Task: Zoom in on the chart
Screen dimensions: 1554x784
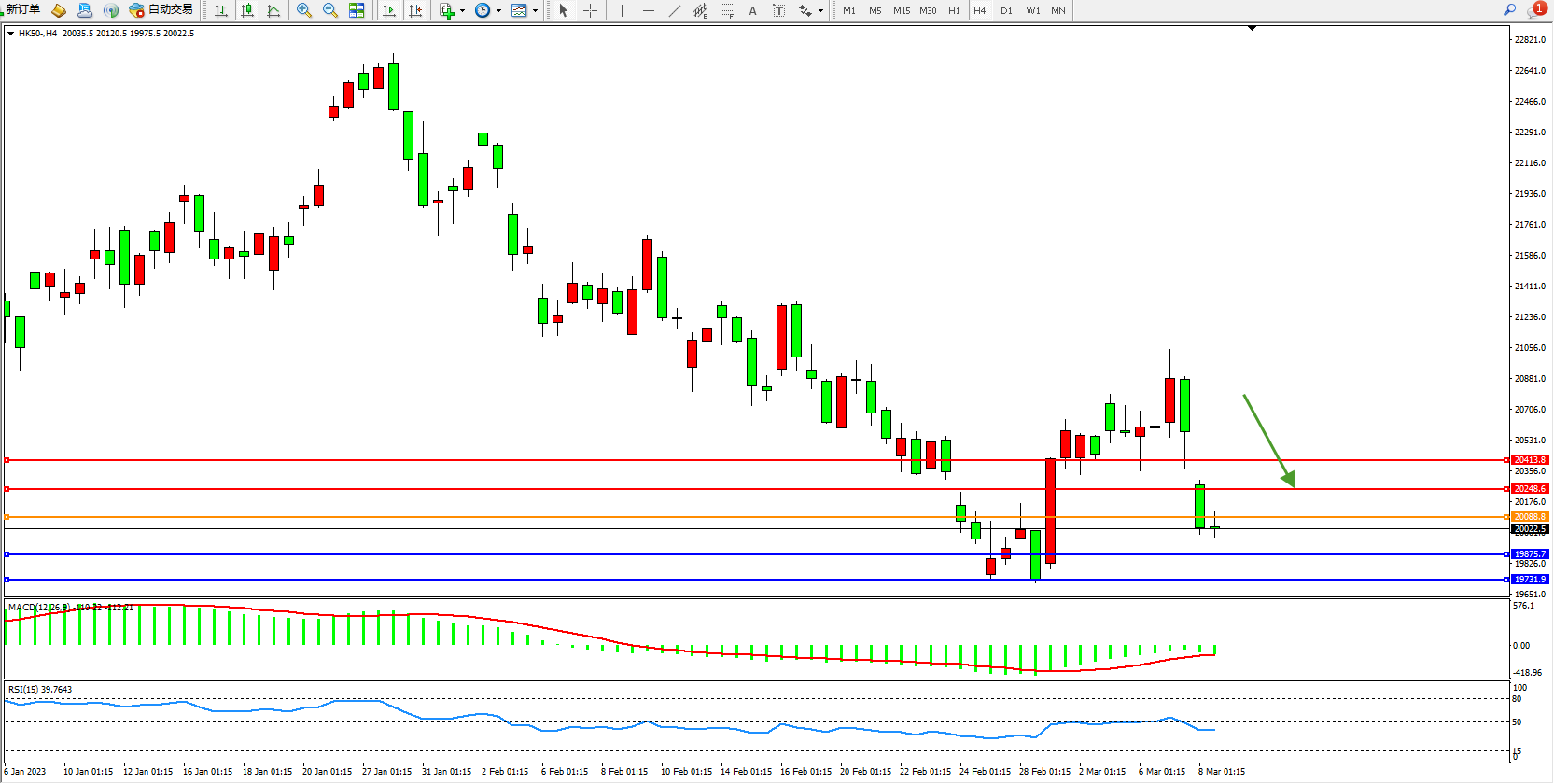Action: [304, 10]
